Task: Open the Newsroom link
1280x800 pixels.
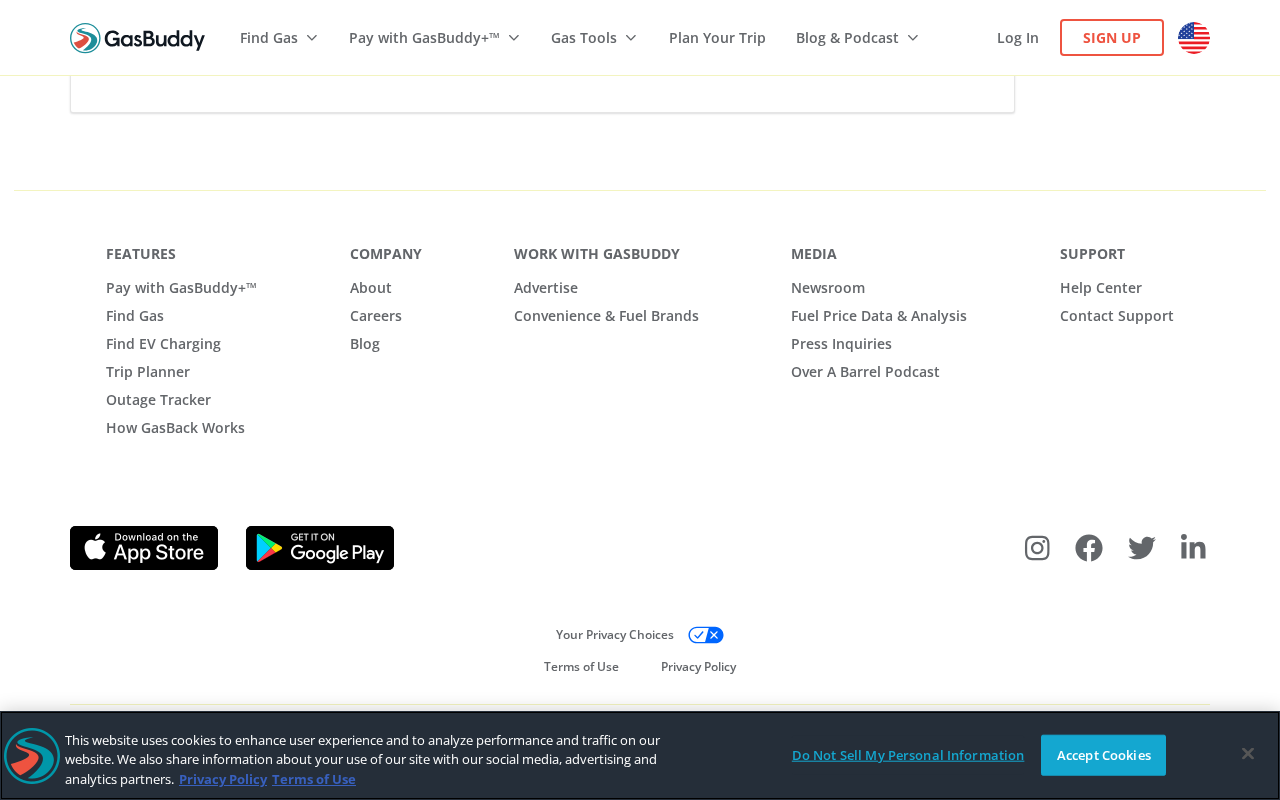Action: [828, 288]
